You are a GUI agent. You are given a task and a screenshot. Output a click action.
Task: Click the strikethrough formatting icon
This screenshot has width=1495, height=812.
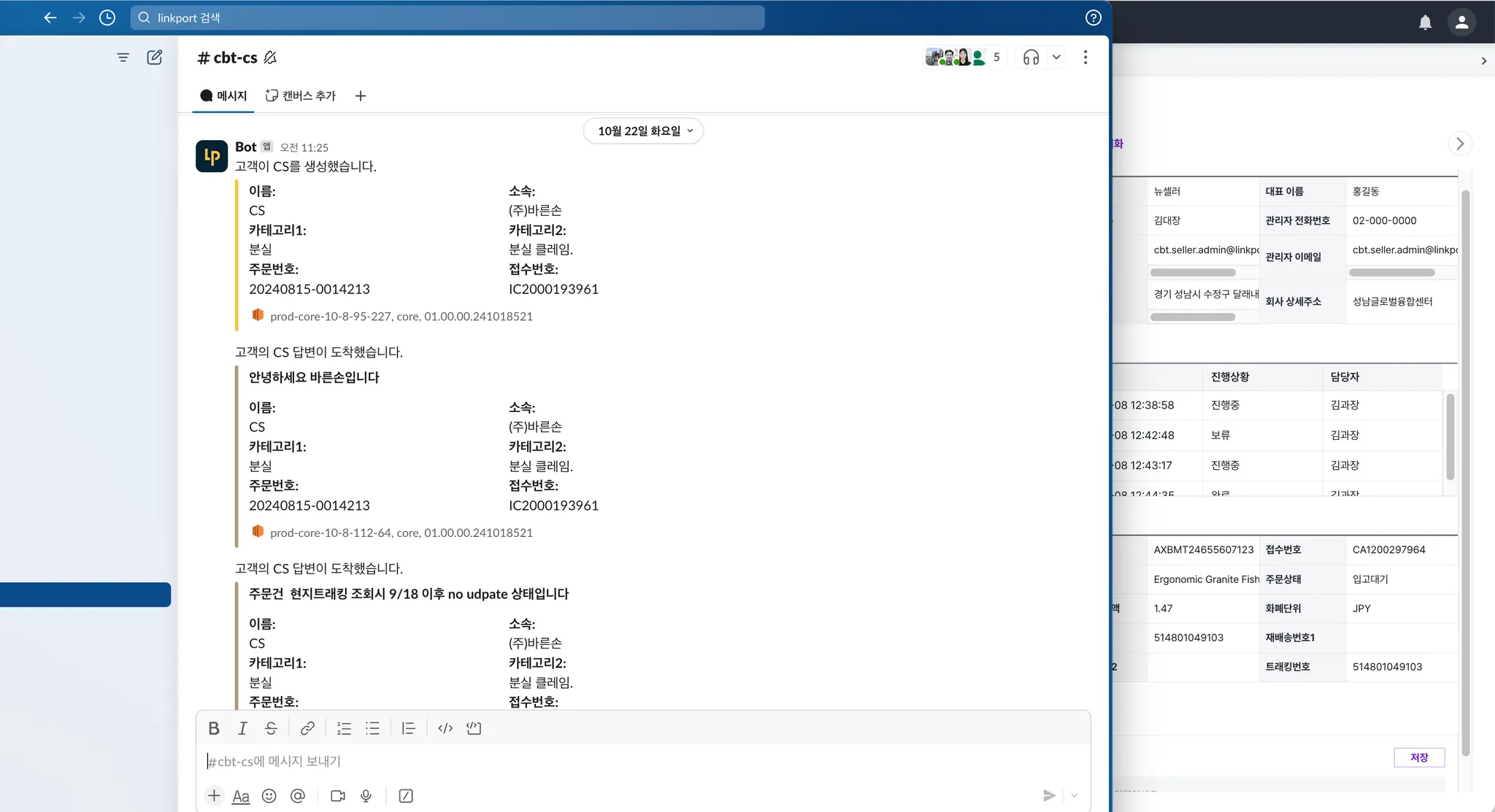pos(271,728)
